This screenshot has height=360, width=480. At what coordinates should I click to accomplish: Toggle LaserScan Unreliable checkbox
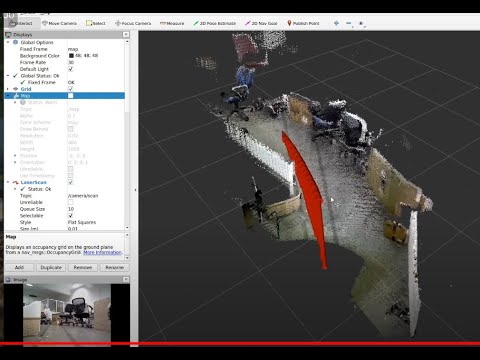(x=71, y=202)
